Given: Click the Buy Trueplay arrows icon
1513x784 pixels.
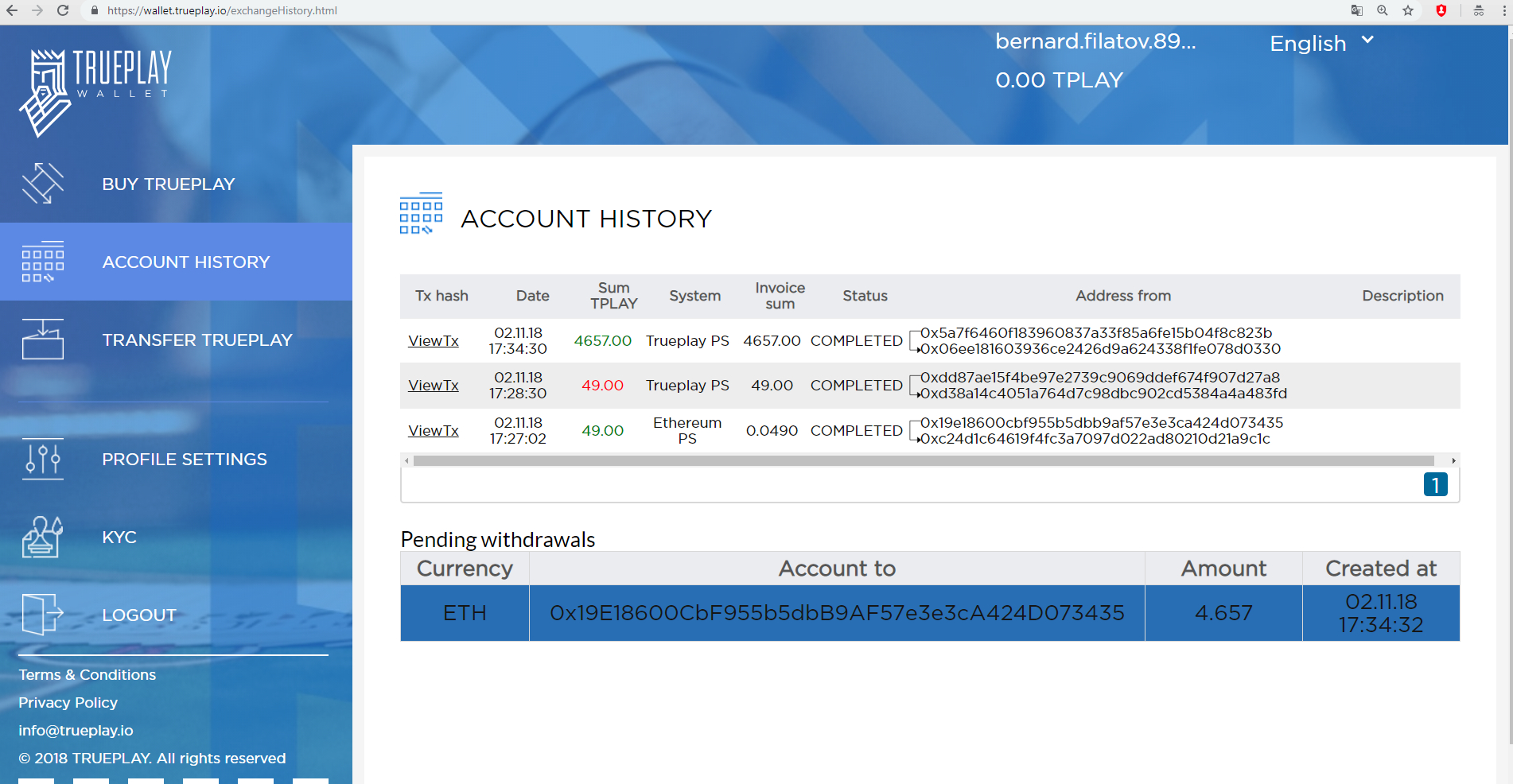Looking at the screenshot, I should 43,184.
